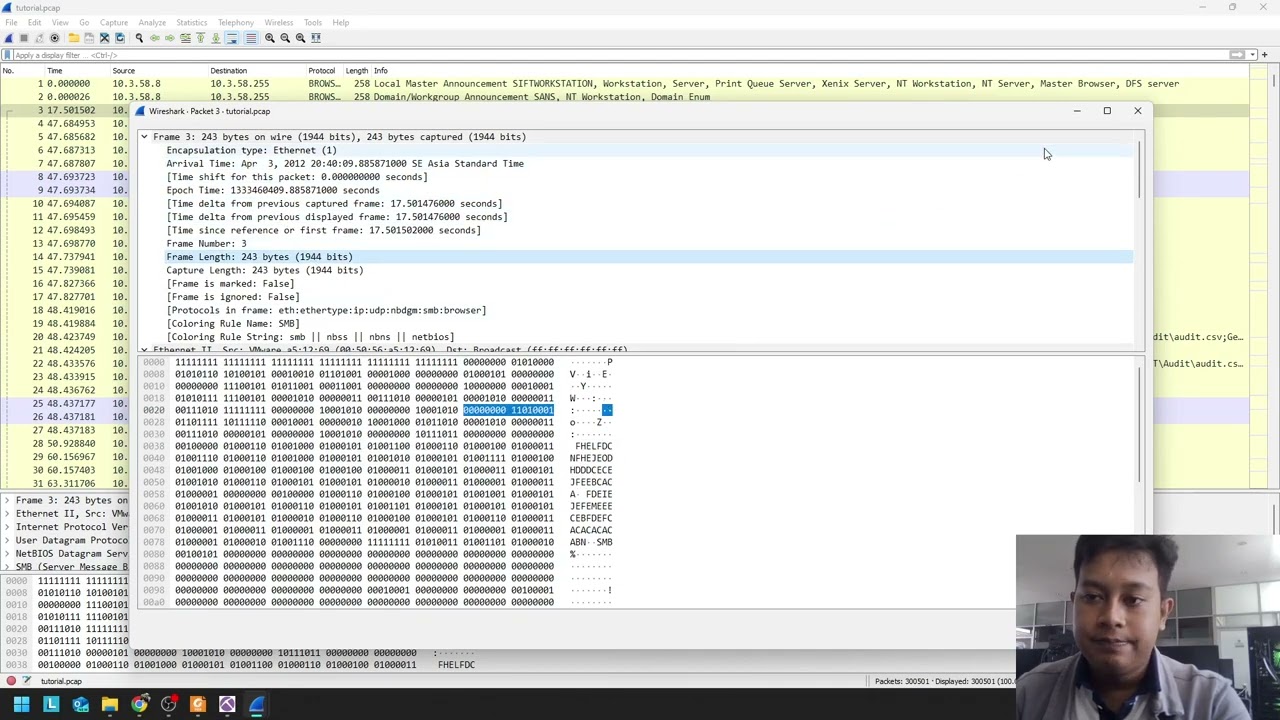
Task: Zoom in the main window text
Action: point(270,38)
